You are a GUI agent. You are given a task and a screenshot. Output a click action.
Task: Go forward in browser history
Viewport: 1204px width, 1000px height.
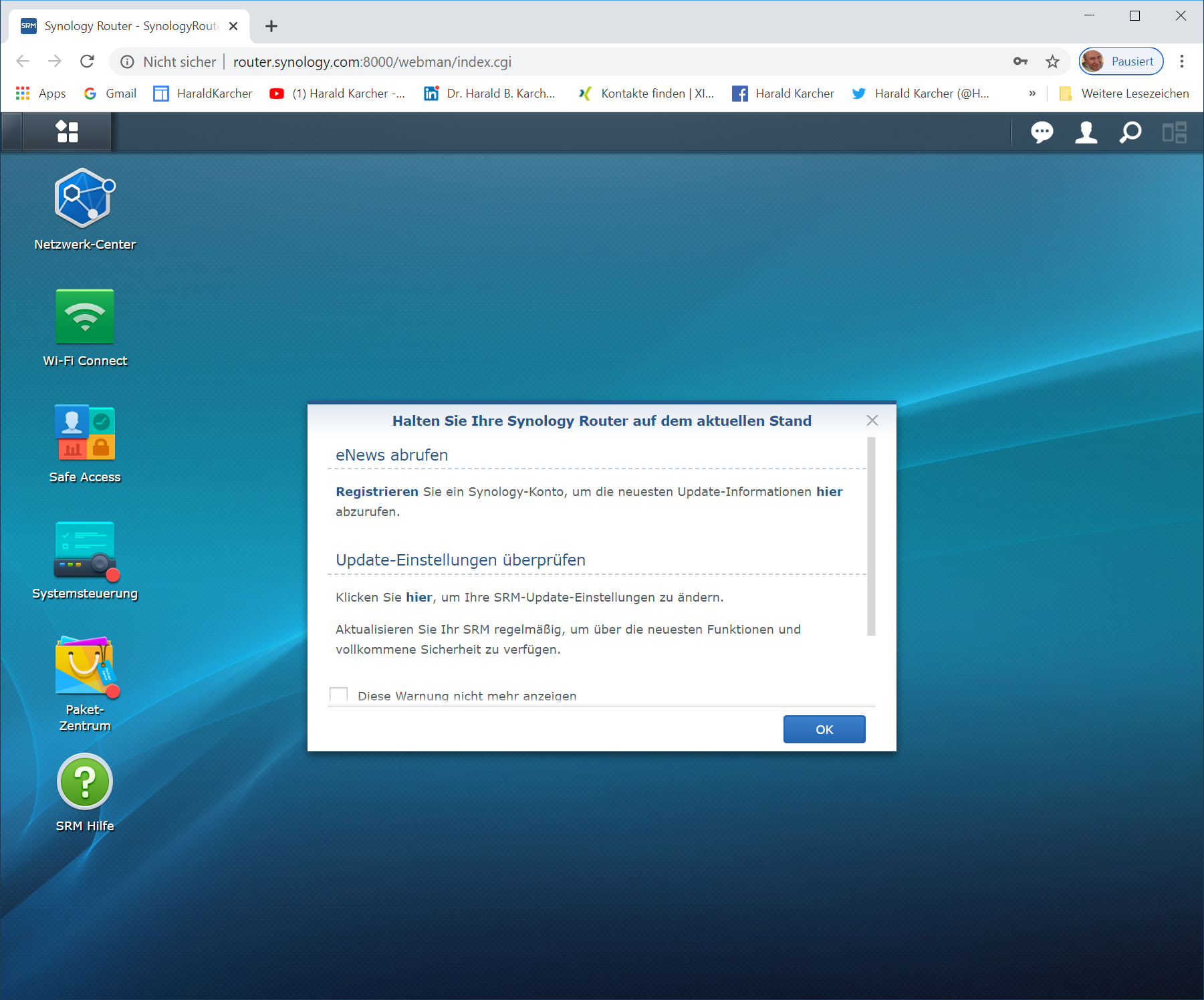coord(55,61)
